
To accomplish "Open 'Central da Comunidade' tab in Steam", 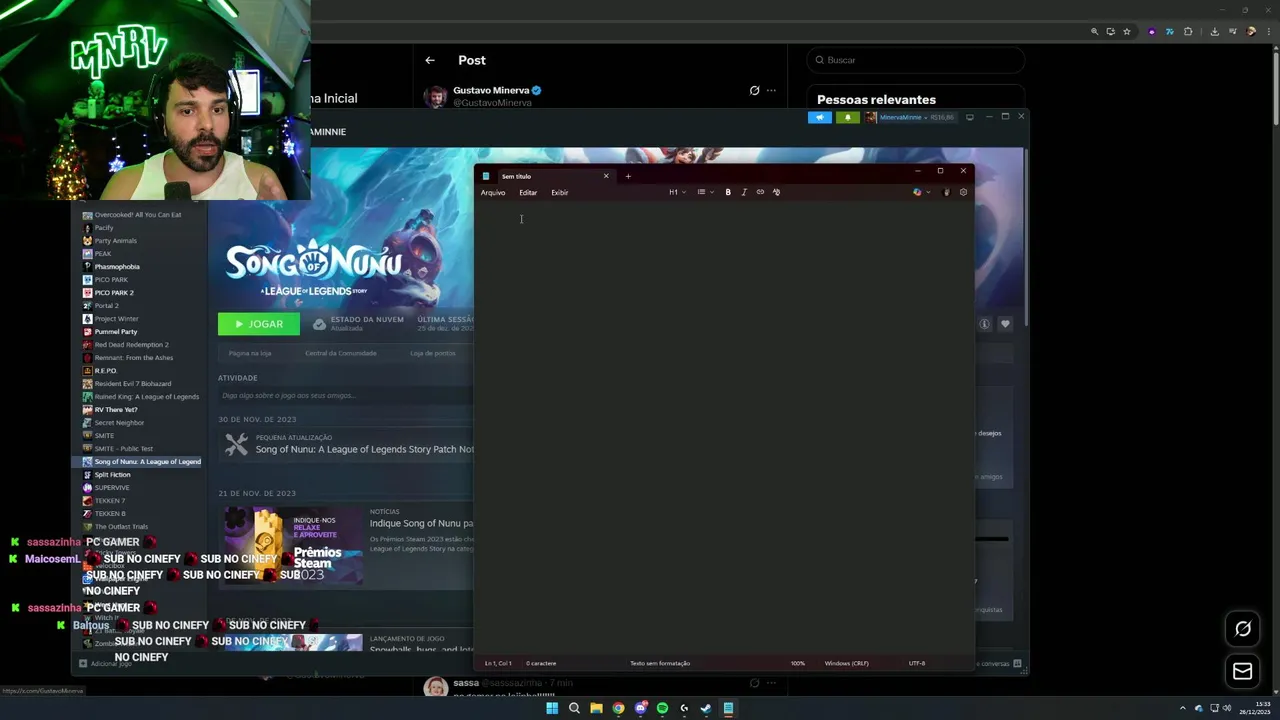I will 341,353.
